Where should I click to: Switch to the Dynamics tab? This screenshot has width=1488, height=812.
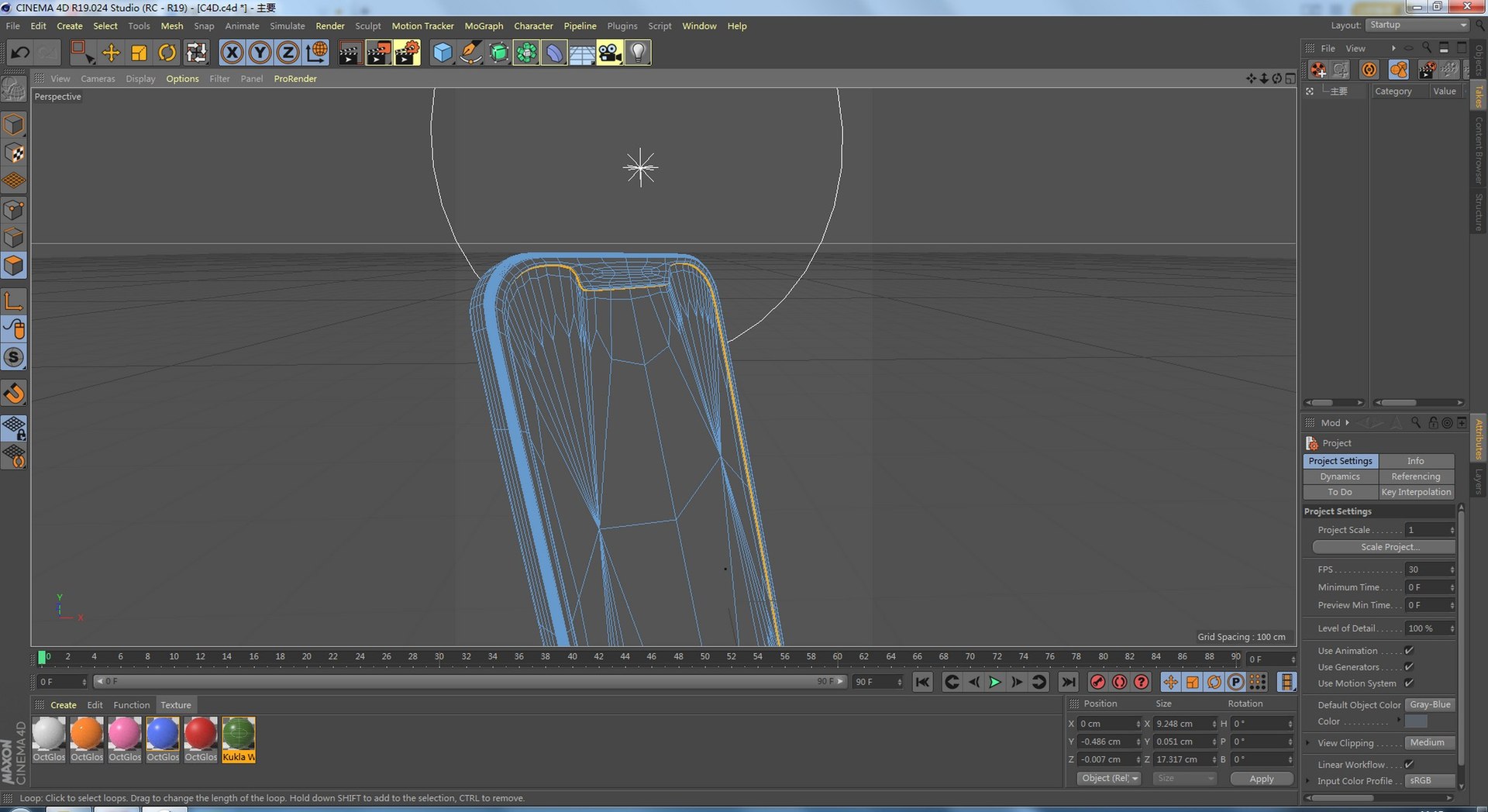[1340, 477]
